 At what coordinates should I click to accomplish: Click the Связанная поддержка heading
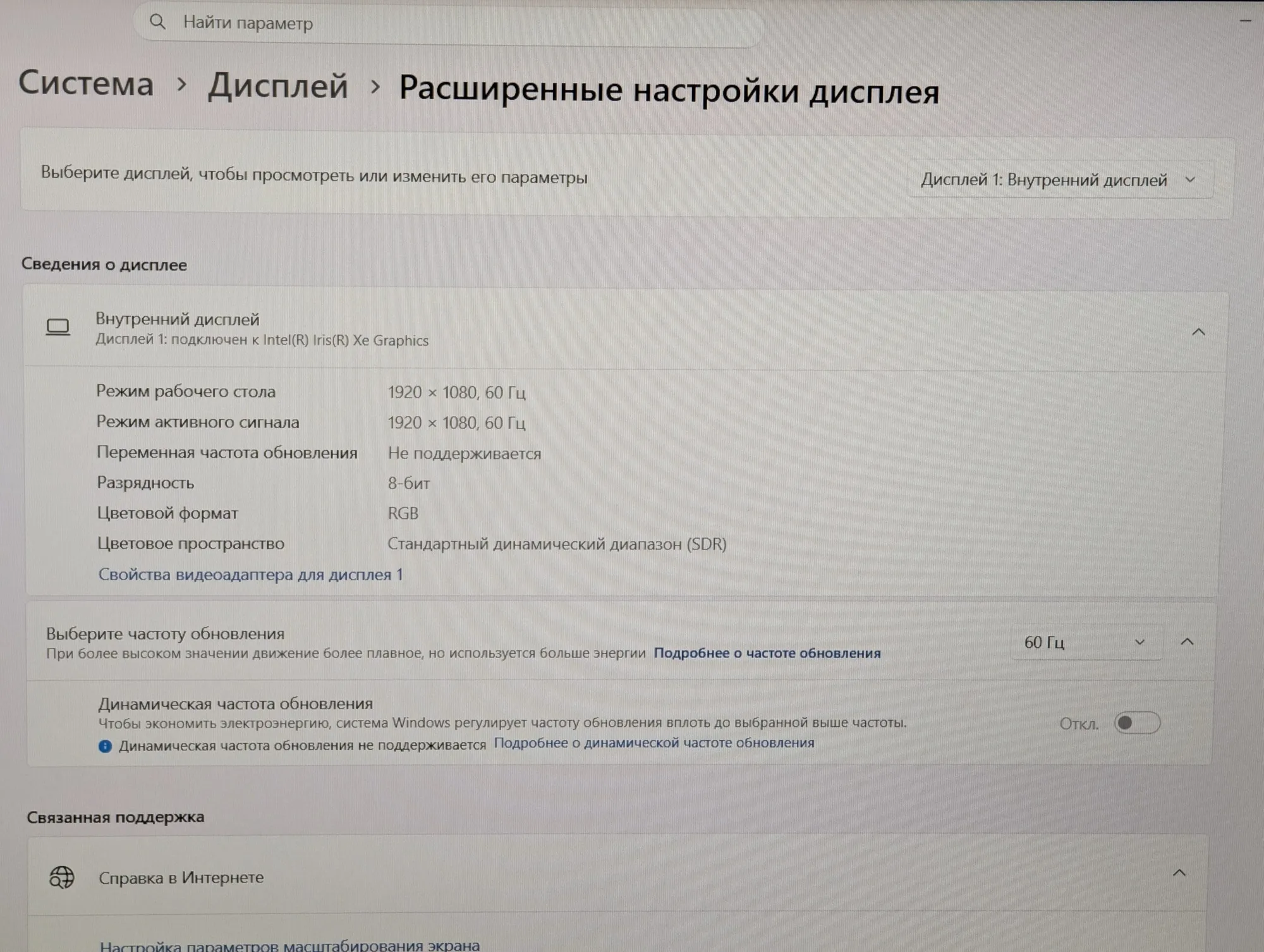pyautogui.click(x=116, y=817)
